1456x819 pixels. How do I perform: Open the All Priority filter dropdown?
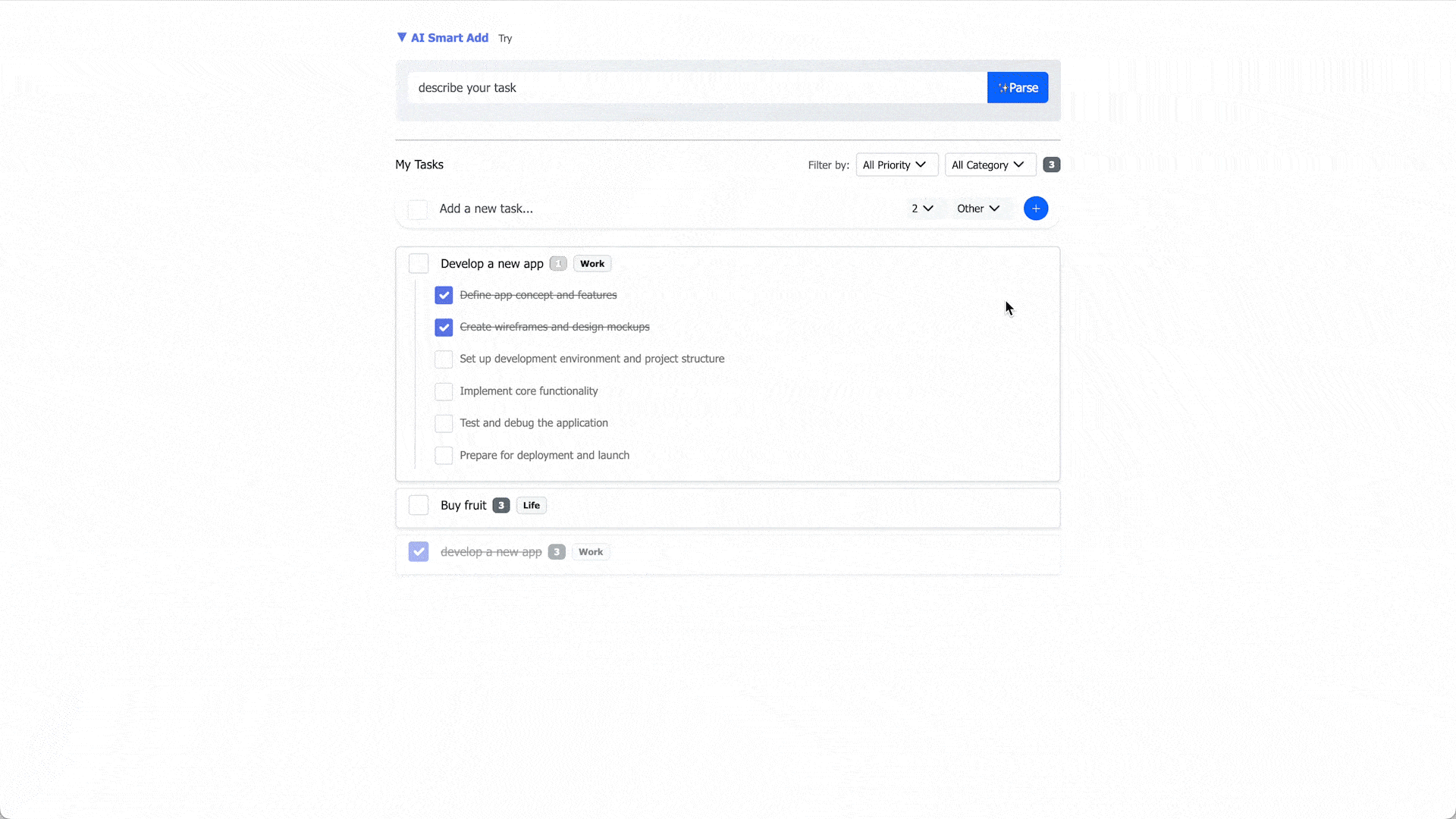point(896,165)
